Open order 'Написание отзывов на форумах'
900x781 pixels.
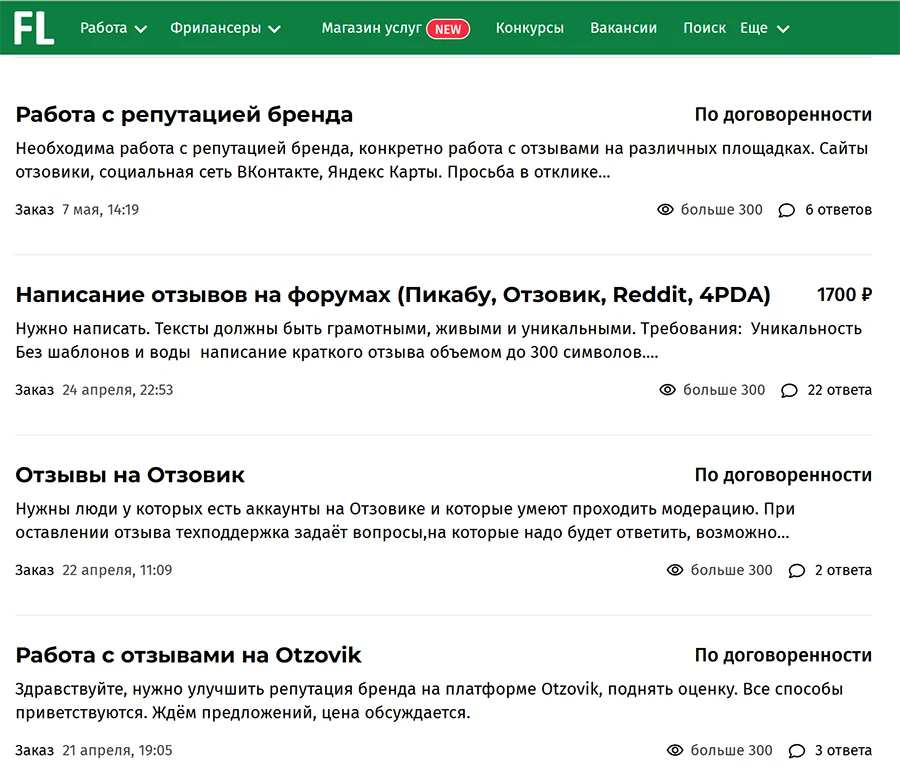393,295
